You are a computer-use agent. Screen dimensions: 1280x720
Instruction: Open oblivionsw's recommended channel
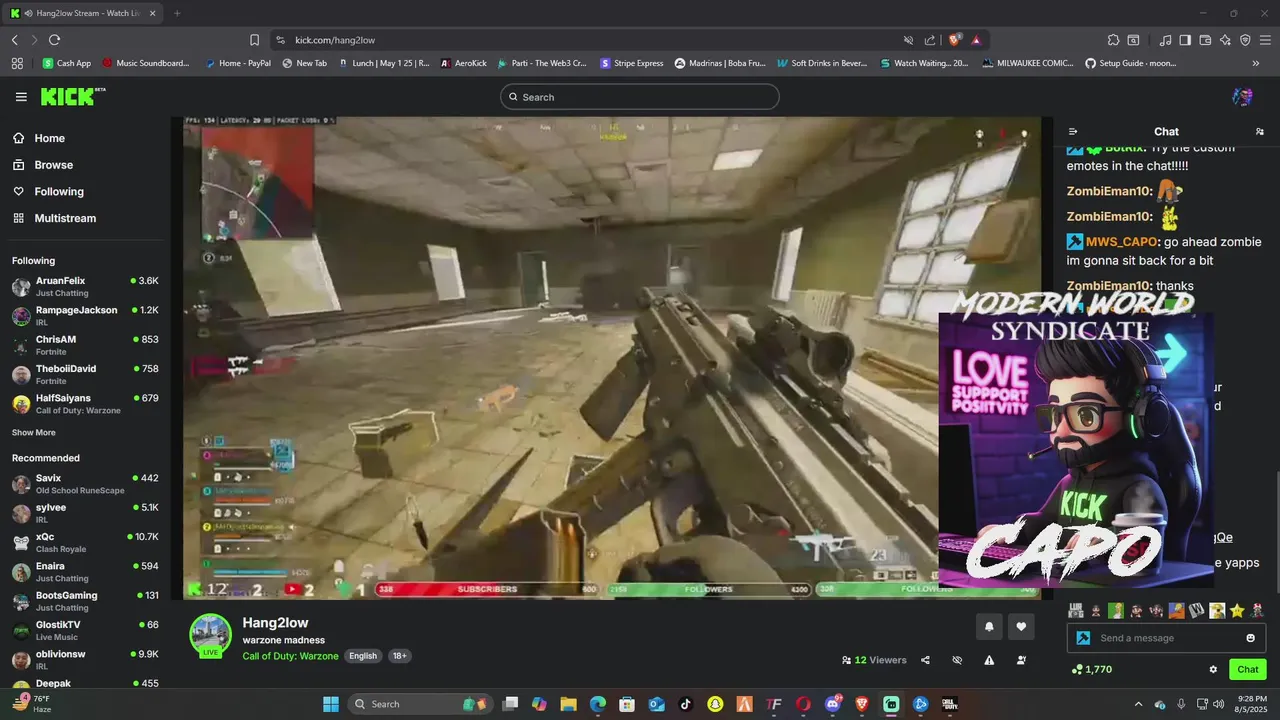85,660
